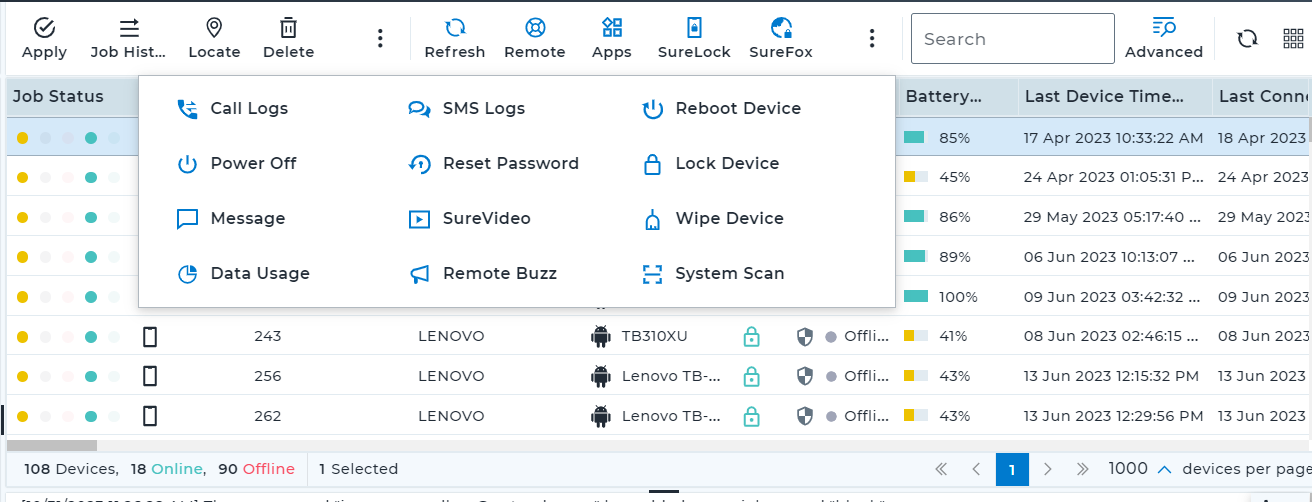Open Advanced search
Screen dimensions: 1312x502
click(x=1164, y=38)
